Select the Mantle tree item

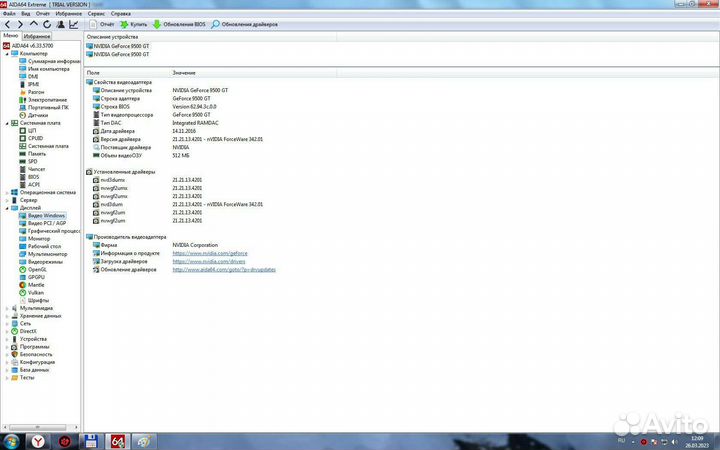pyautogui.click(x=32, y=285)
